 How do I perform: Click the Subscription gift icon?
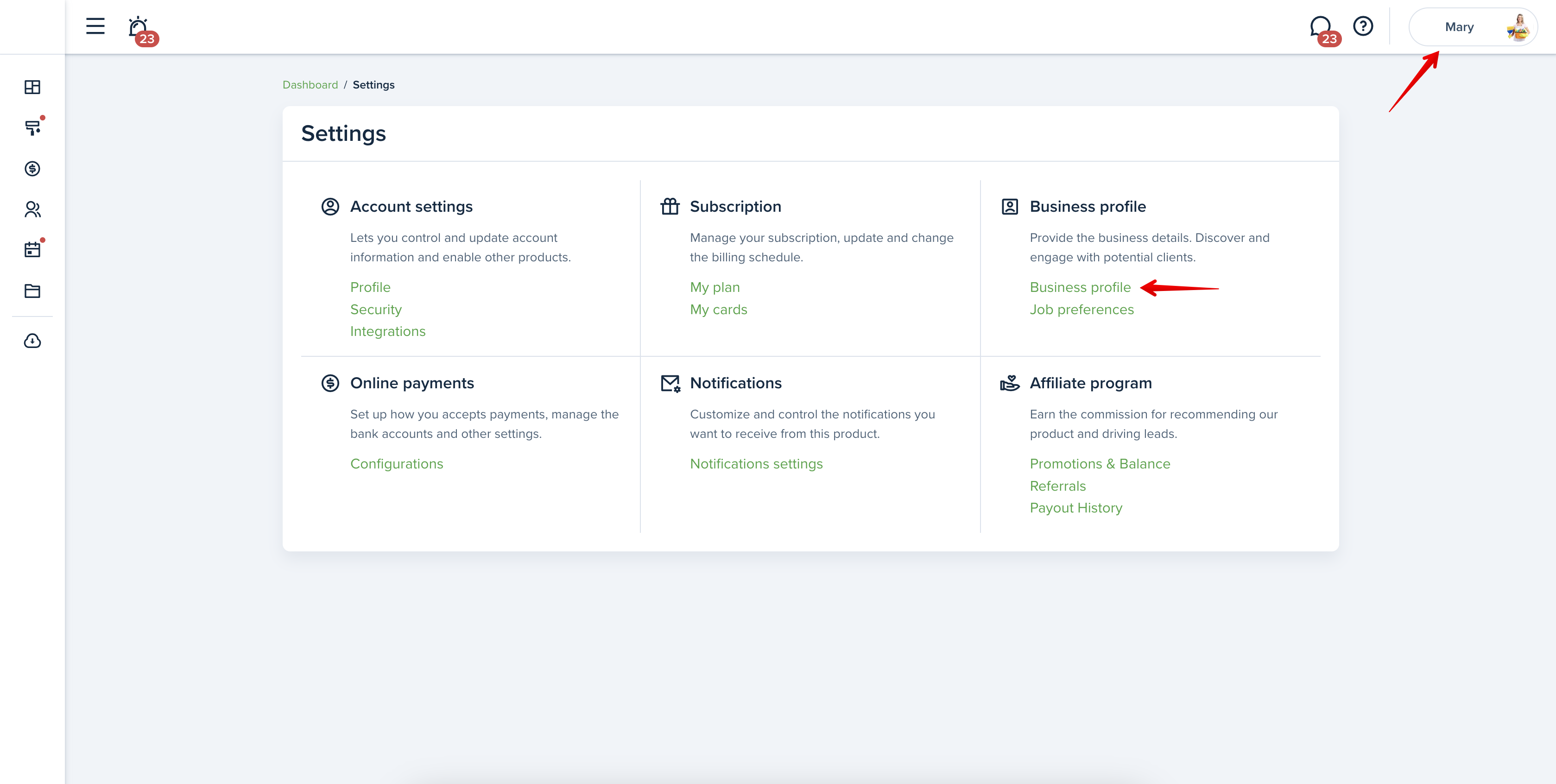[x=670, y=207]
